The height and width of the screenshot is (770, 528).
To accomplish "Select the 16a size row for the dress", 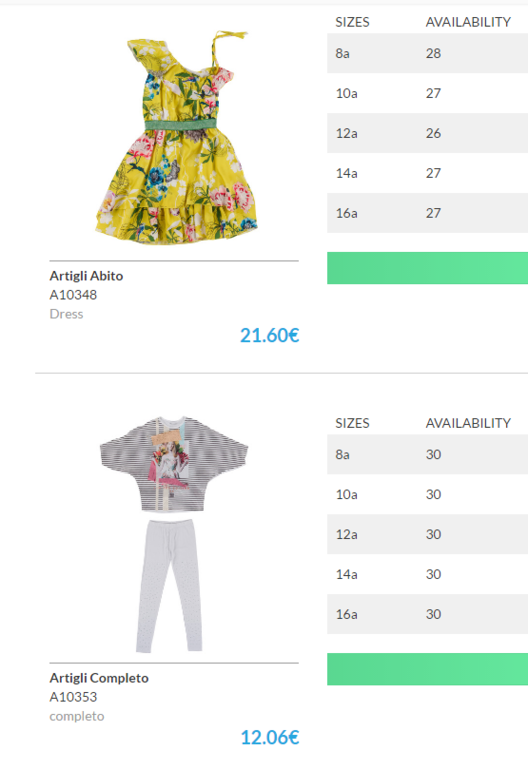I will click(427, 213).
